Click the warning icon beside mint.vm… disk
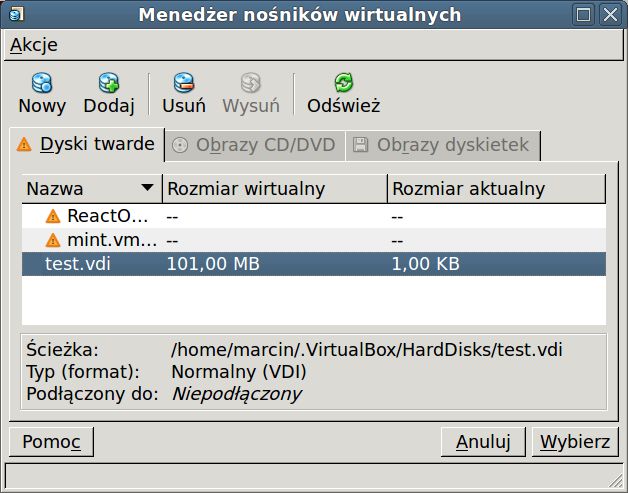This screenshot has width=628, height=493. coord(53,240)
